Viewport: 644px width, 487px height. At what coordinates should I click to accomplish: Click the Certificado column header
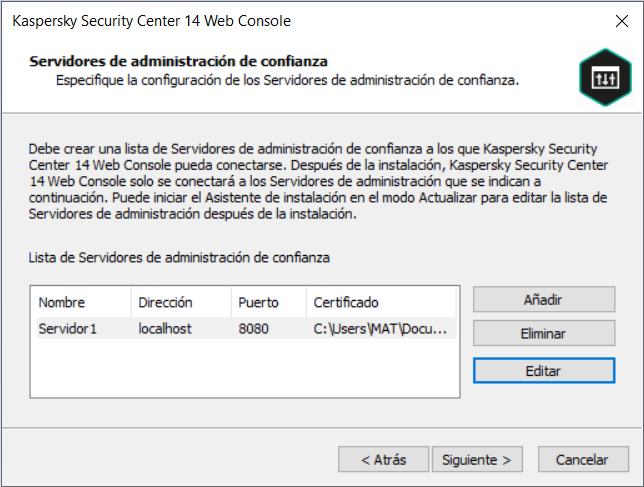point(346,302)
